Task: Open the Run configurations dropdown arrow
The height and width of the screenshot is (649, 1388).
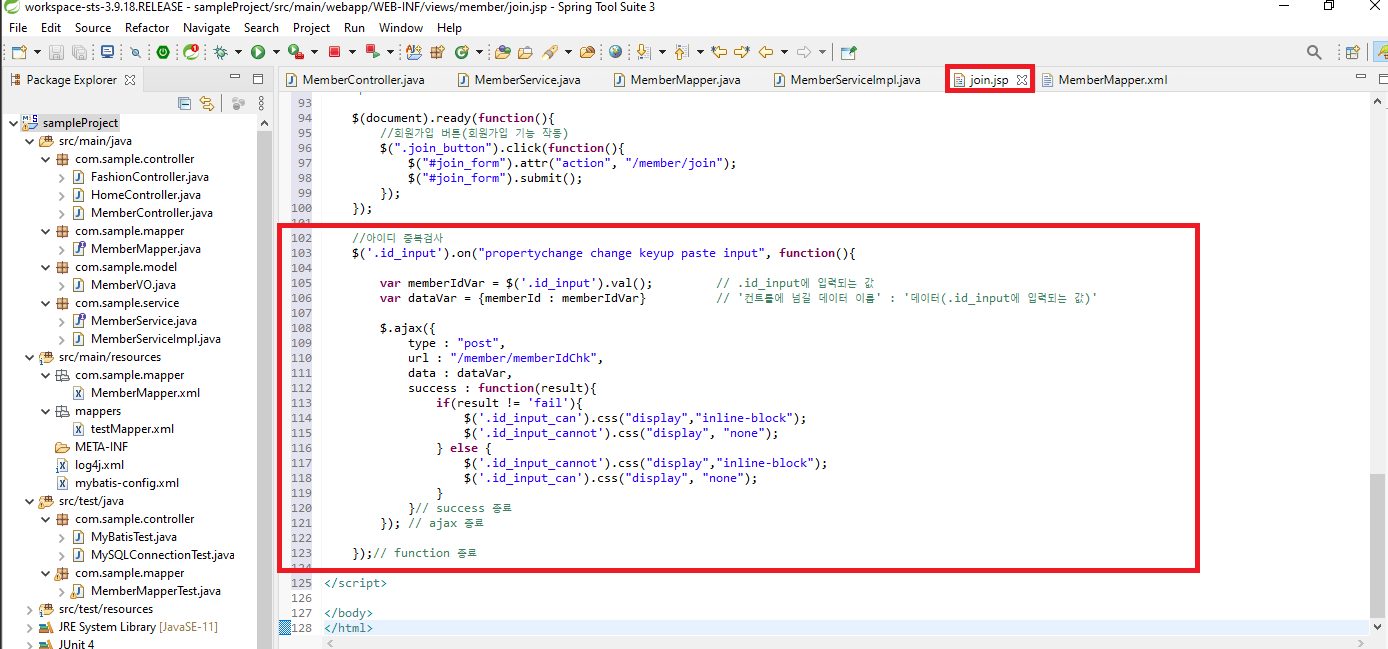Action: point(276,51)
